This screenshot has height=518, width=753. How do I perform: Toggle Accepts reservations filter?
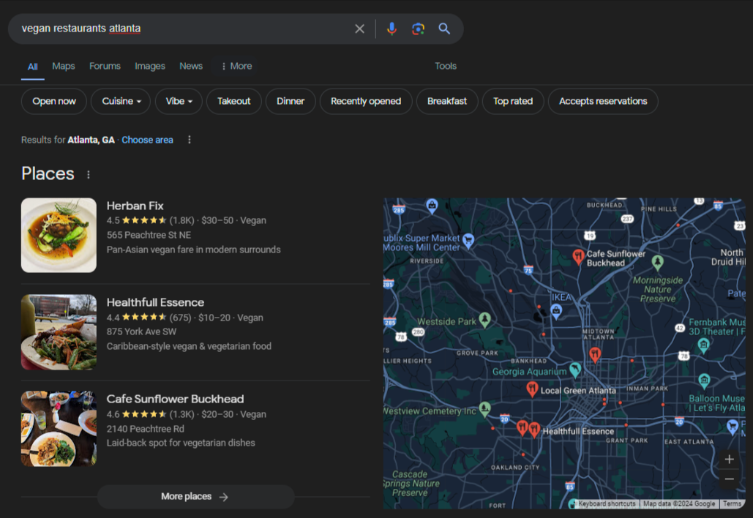coord(603,101)
